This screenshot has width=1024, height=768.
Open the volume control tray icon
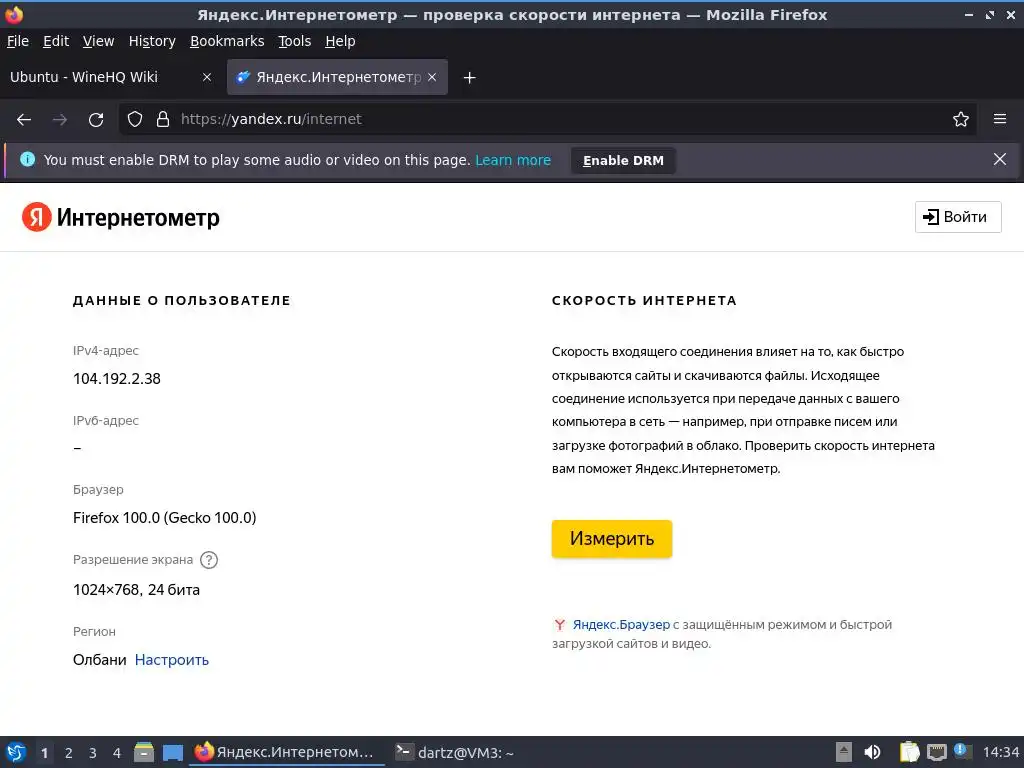872,752
